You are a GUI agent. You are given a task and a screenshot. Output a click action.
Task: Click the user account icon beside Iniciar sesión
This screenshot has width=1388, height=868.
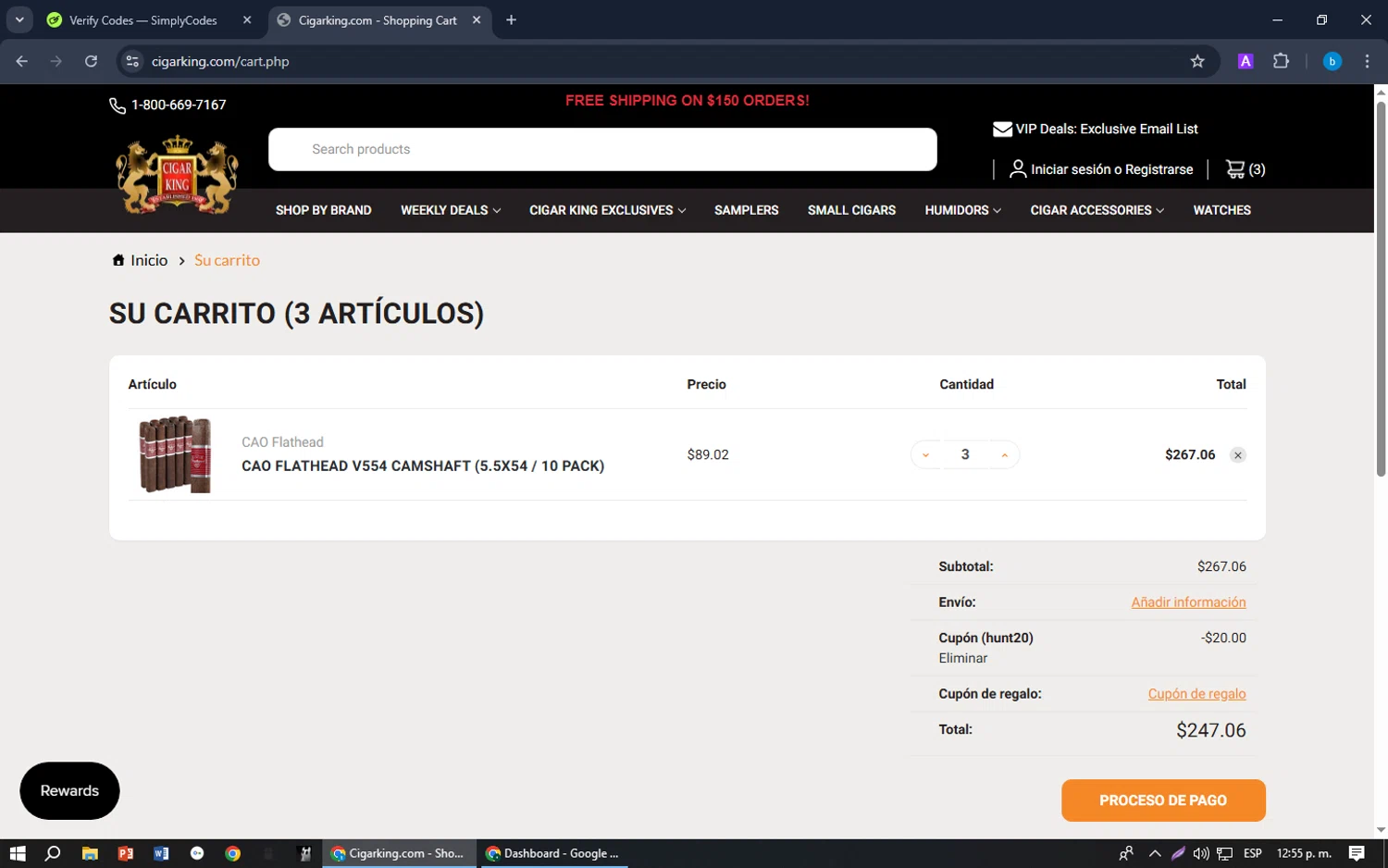1017,169
